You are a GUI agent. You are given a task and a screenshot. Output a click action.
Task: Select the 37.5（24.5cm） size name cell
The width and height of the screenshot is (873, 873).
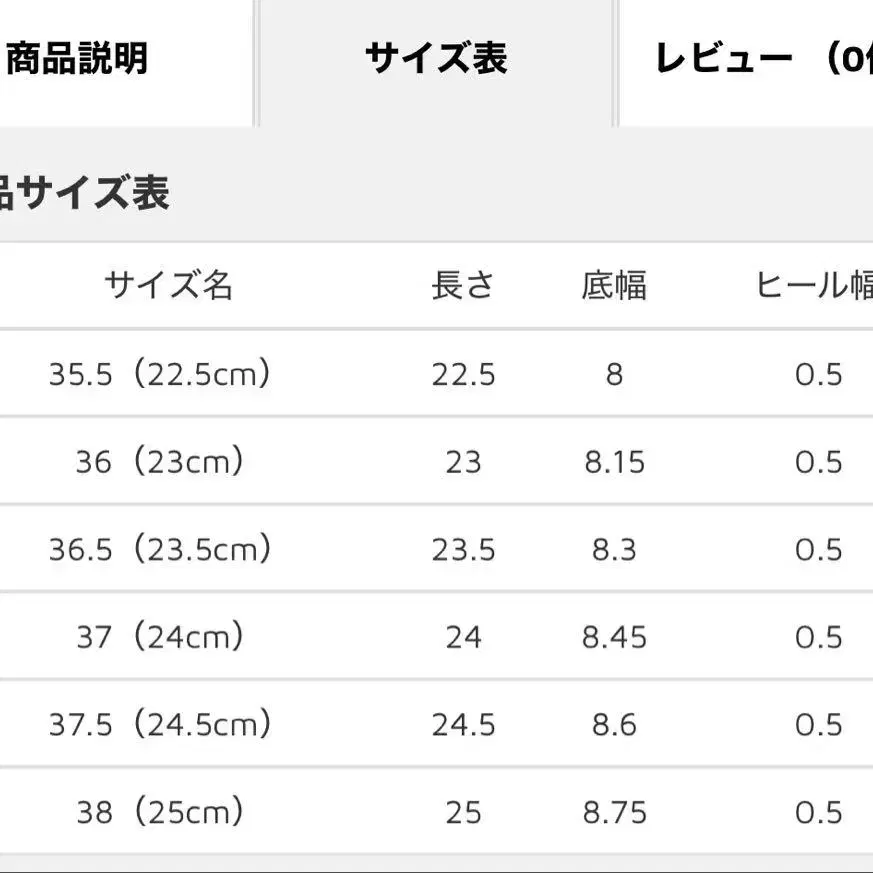160,724
